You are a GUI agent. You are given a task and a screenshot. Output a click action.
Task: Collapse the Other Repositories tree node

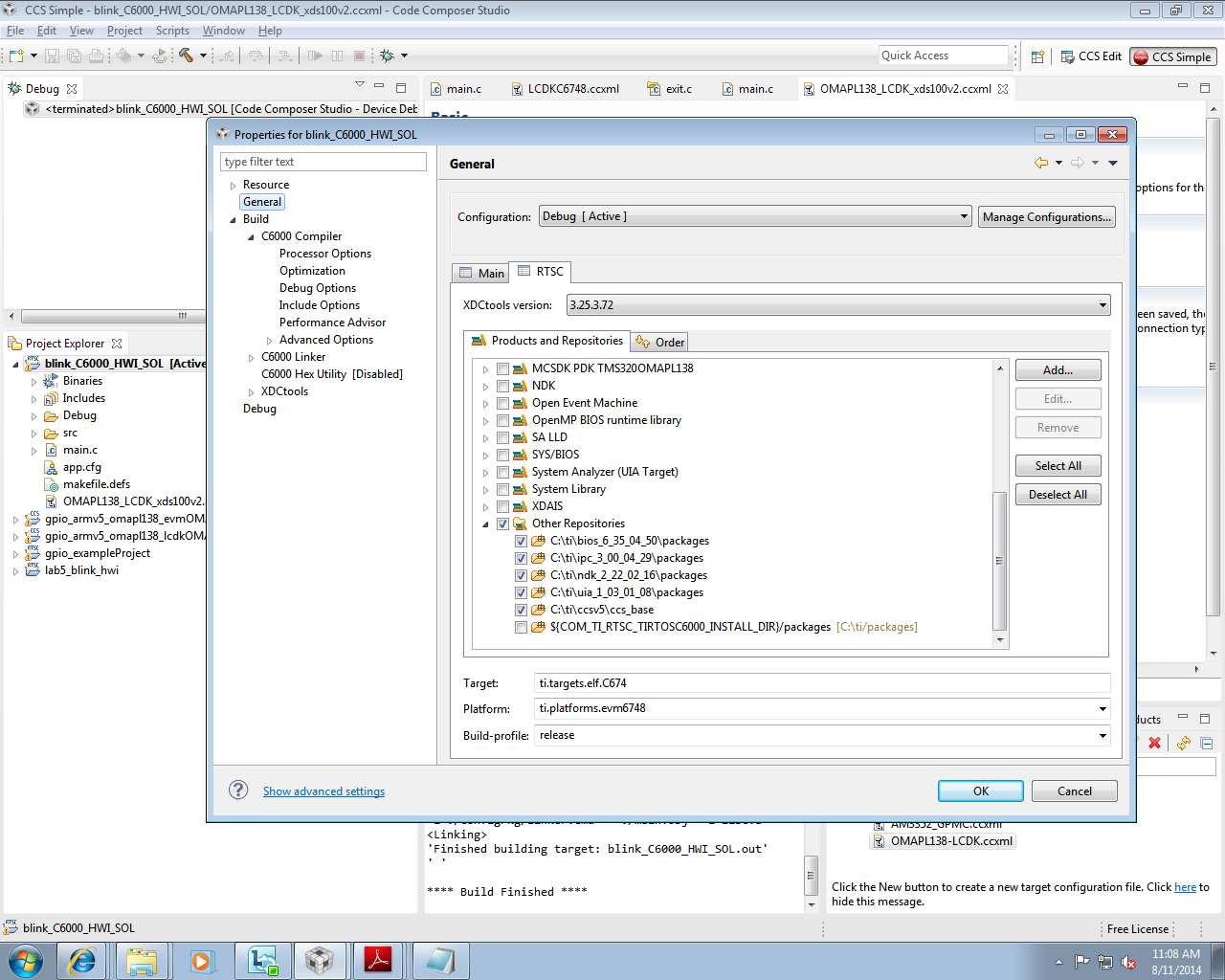tap(485, 524)
